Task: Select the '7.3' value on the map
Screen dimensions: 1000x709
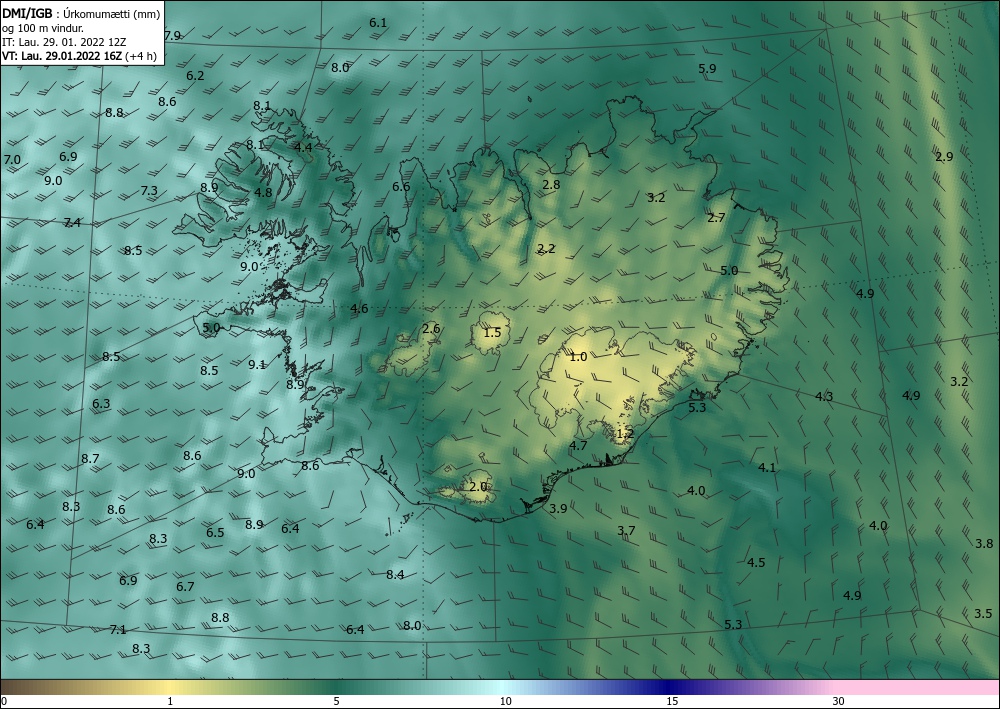Action: (x=149, y=191)
